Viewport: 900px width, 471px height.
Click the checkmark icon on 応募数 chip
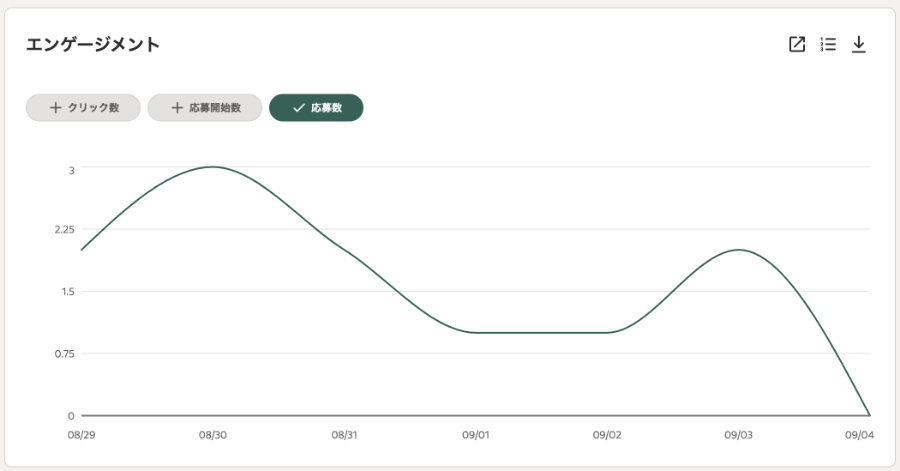(x=298, y=108)
